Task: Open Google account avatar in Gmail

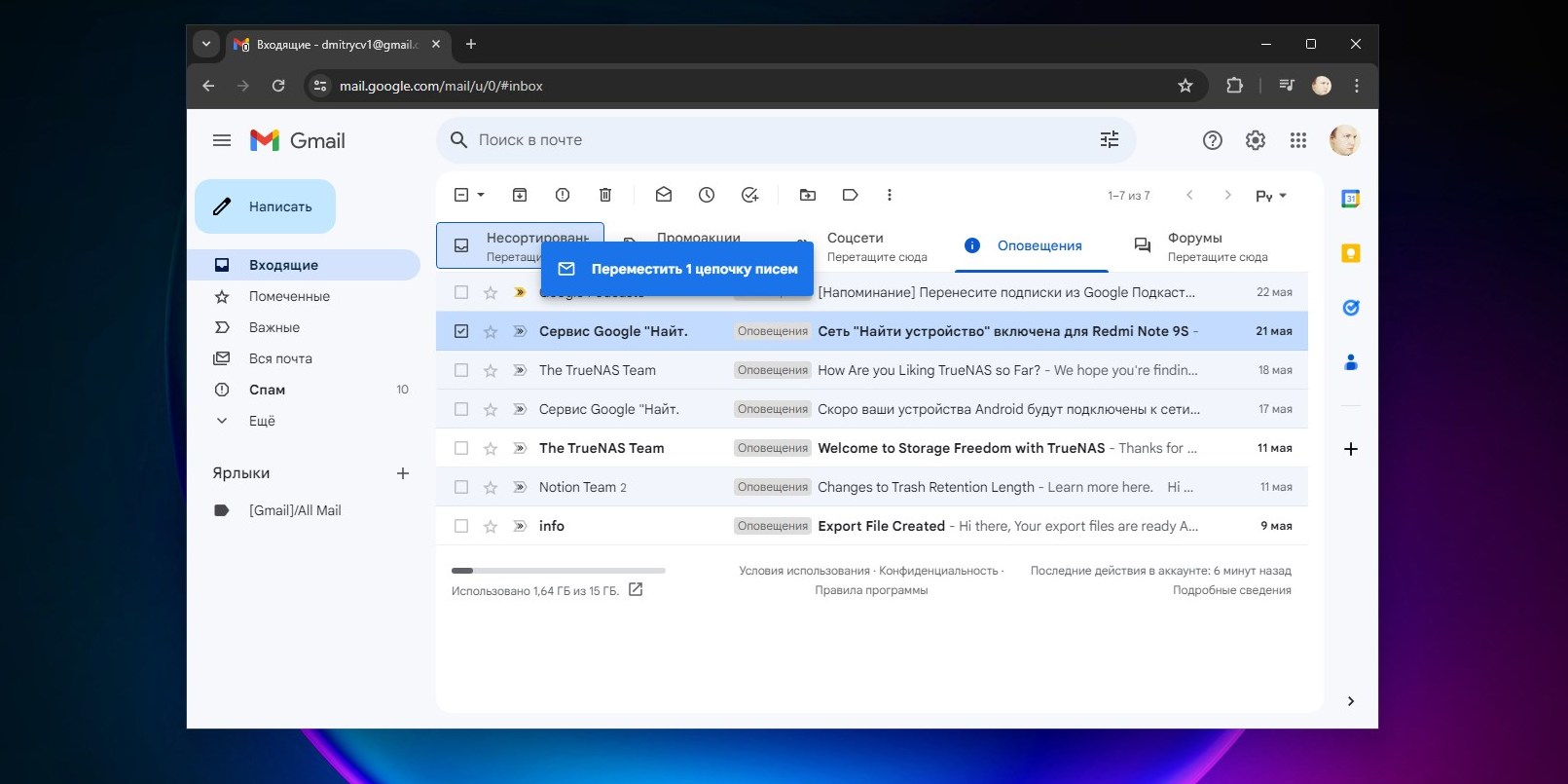Action: click(1344, 140)
